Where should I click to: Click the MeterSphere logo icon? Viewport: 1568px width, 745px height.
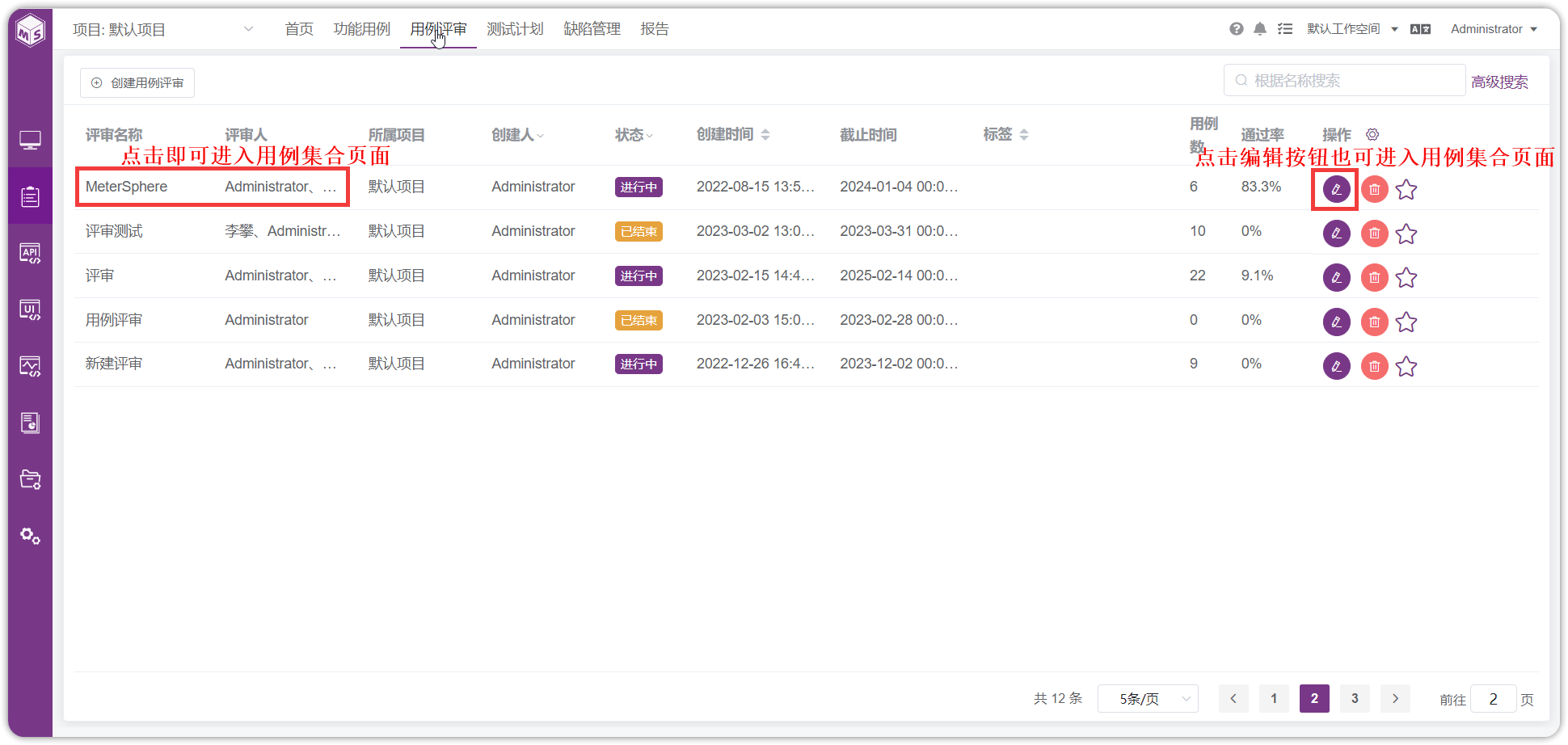pos(31,31)
